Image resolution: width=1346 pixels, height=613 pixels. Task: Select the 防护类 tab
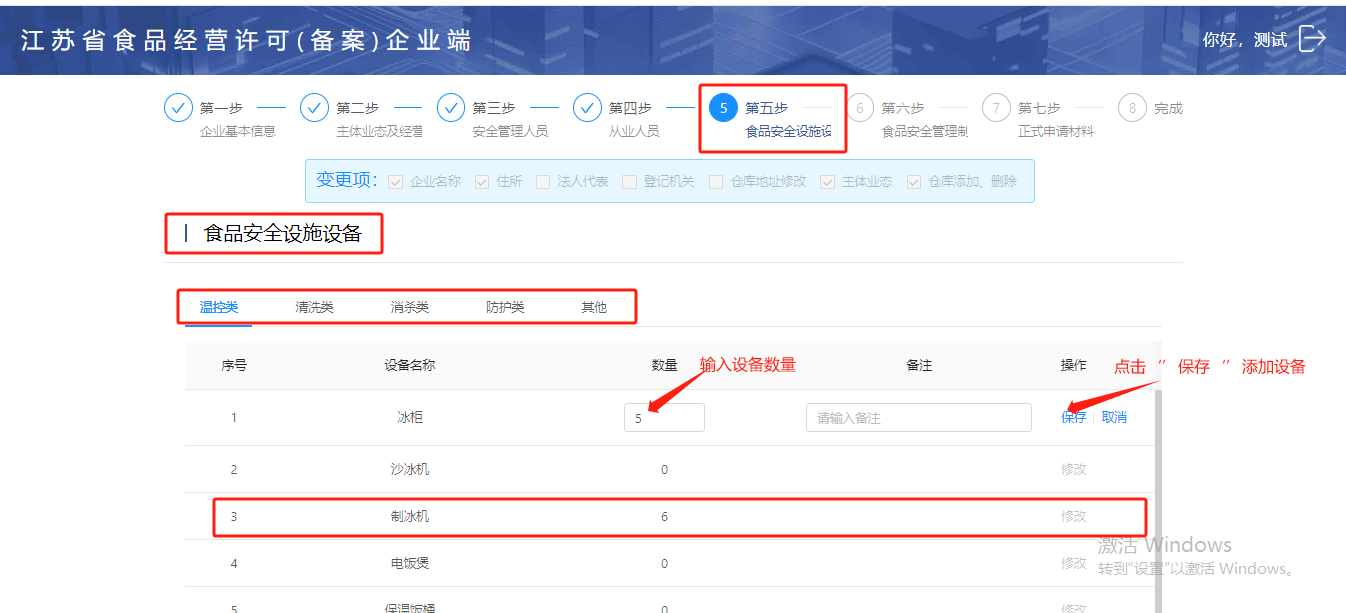coord(505,307)
